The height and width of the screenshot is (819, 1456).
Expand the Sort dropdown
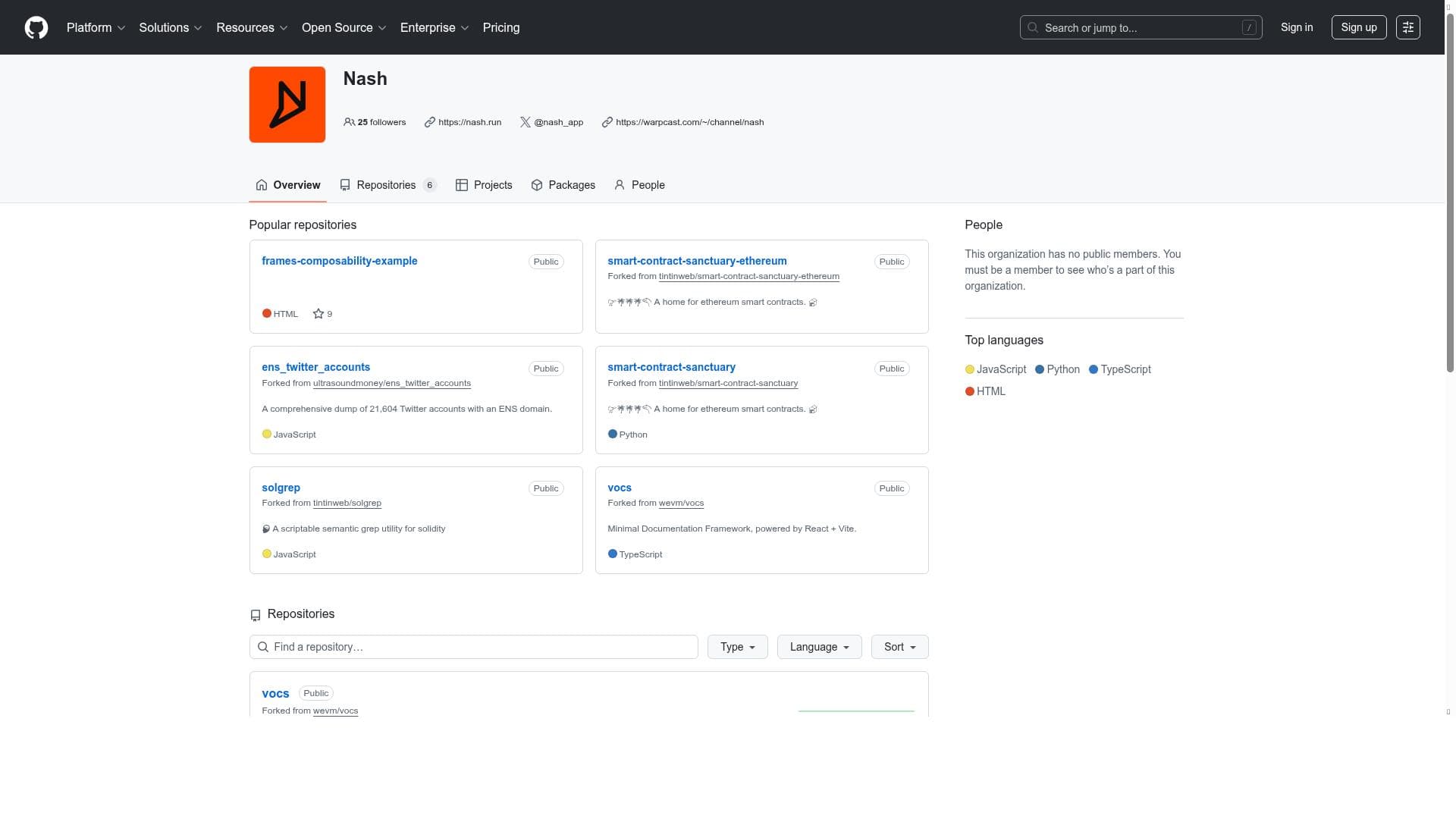coord(899,647)
